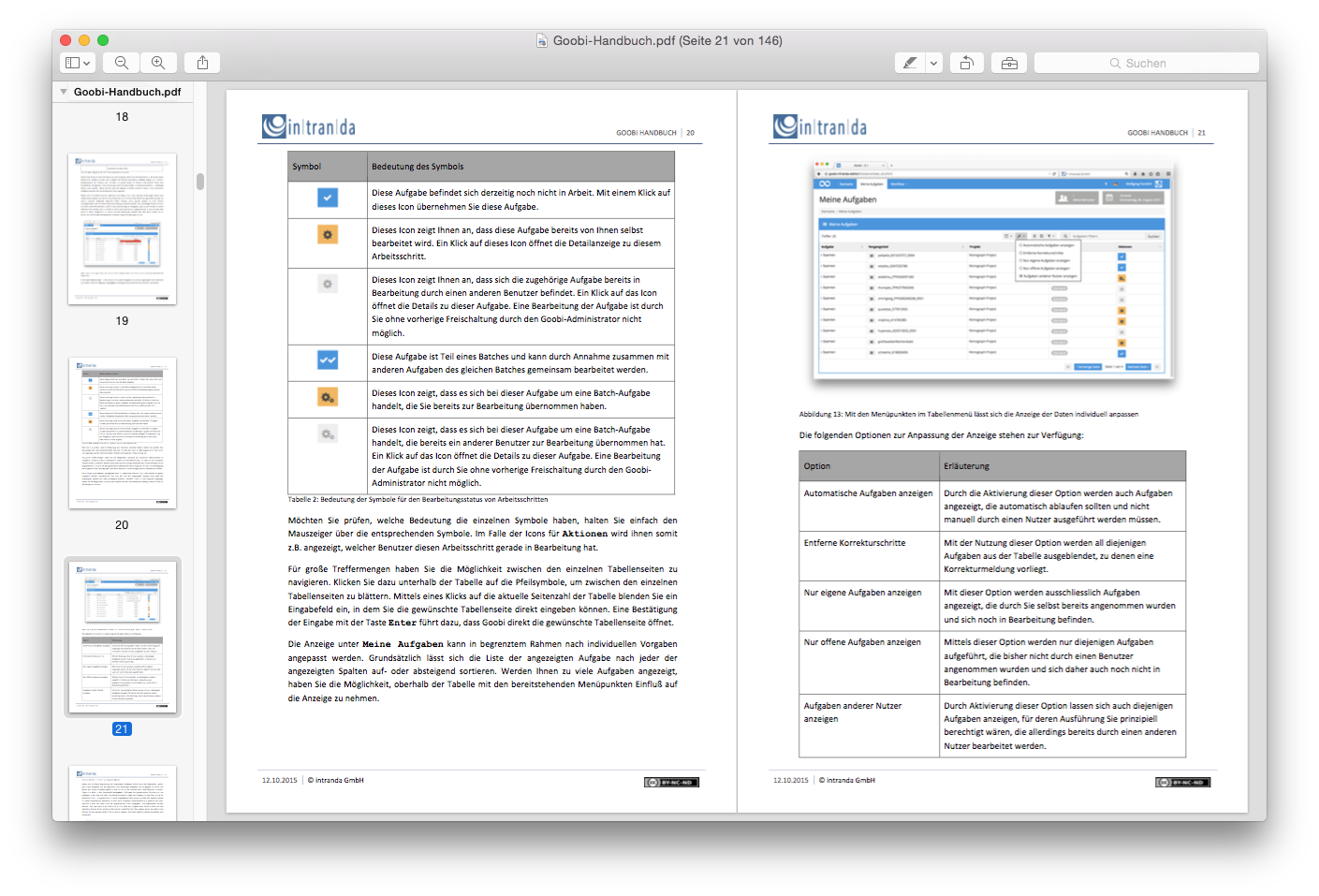
Task: Click the PDF document icon in title bar
Action: [x=542, y=40]
